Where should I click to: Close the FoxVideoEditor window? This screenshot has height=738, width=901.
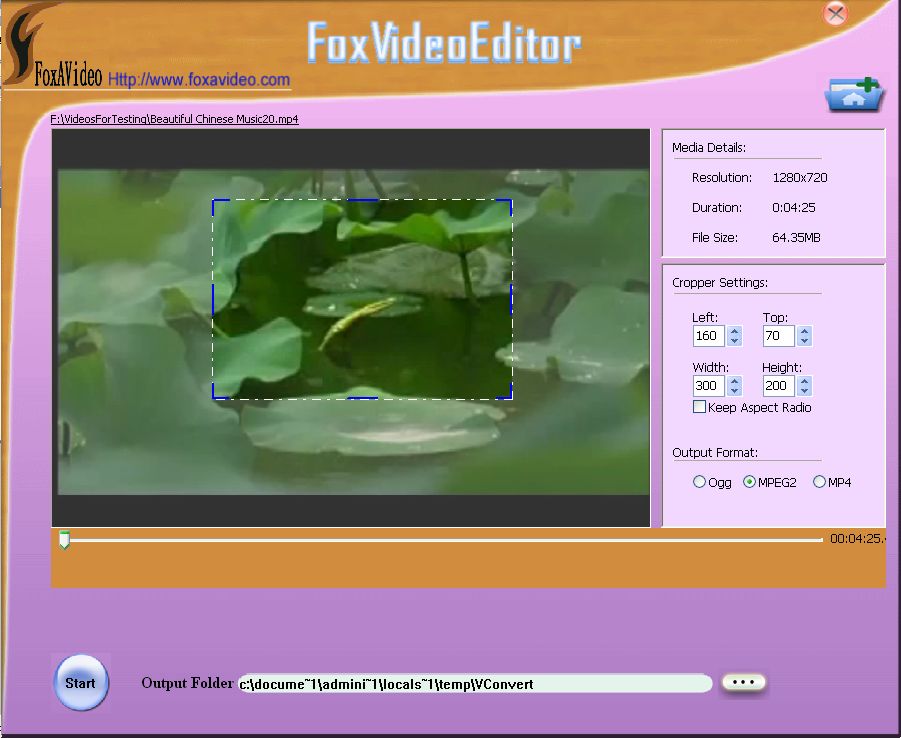(x=835, y=13)
